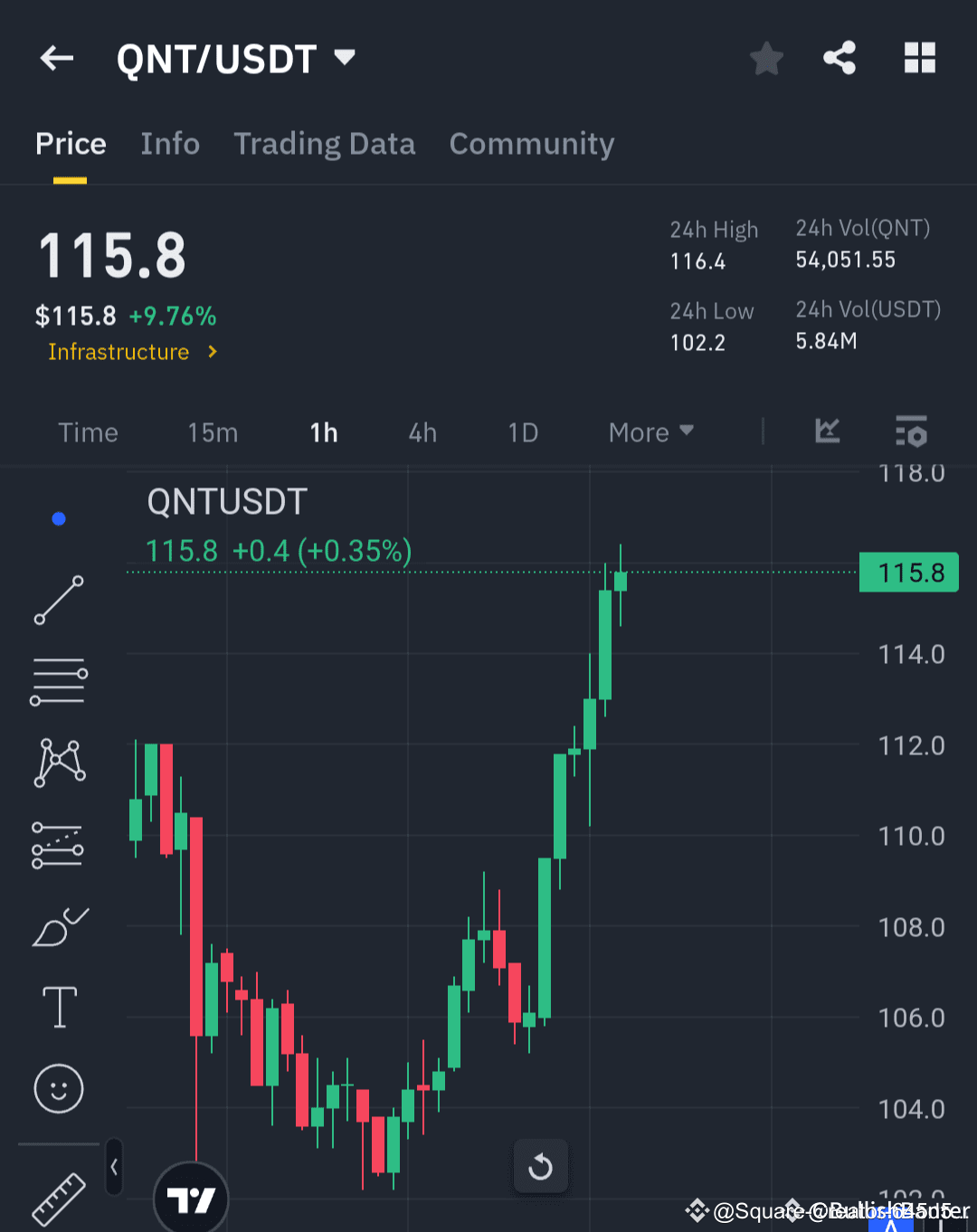Toggle favorite star for QNT/USDT
977x1232 pixels.
coord(766,57)
